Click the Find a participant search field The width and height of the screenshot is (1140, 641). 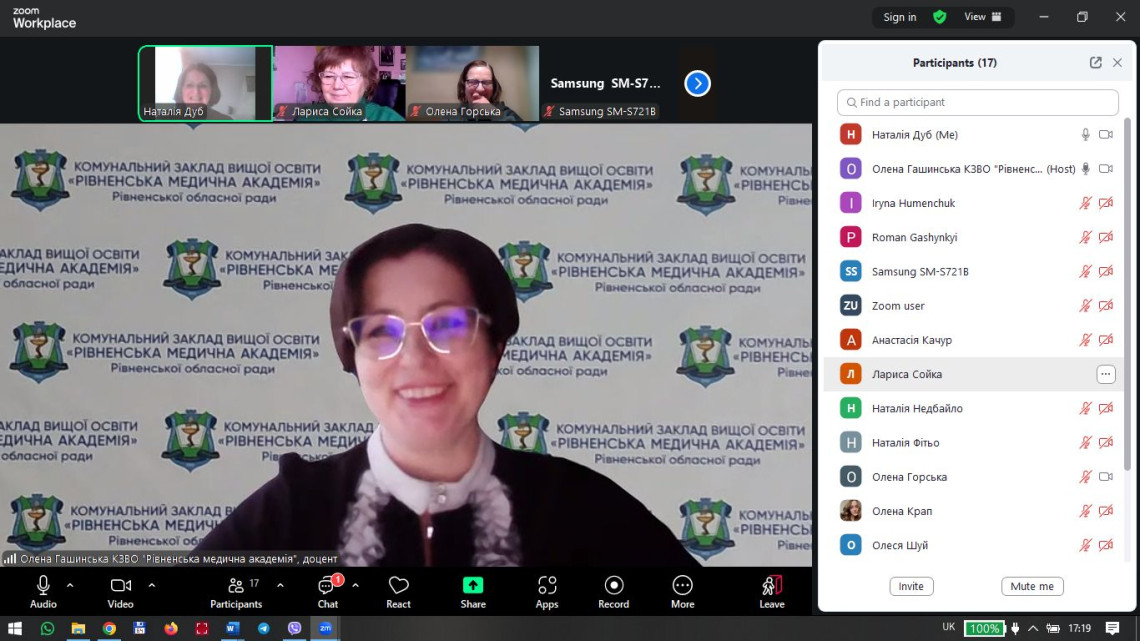coord(977,102)
